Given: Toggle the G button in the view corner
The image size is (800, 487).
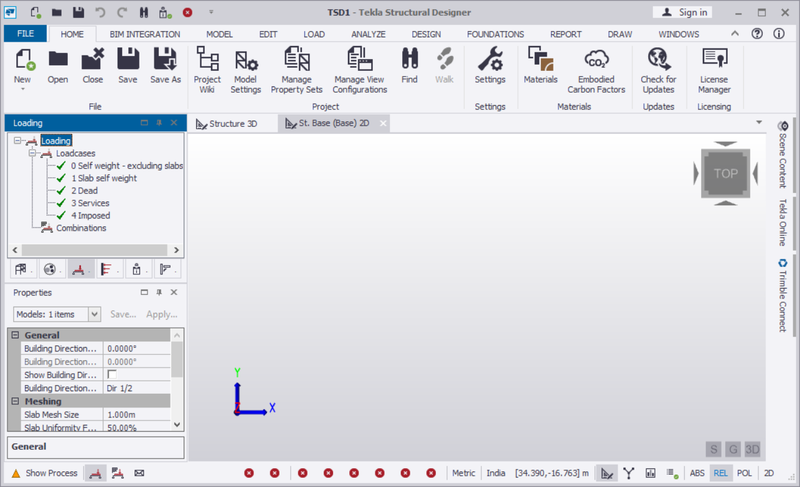Looking at the screenshot, I should tap(733, 449).
